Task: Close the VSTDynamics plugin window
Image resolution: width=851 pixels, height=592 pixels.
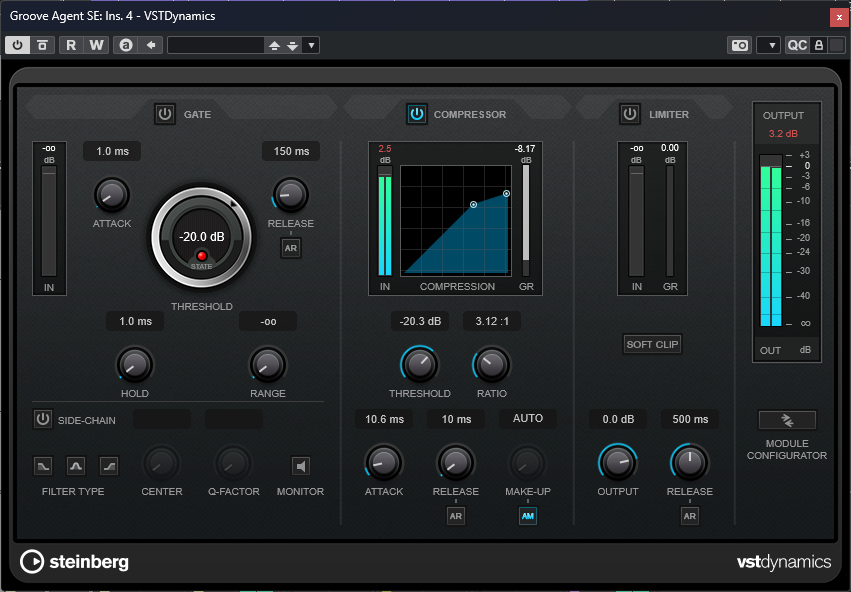Action: (839, 17)
